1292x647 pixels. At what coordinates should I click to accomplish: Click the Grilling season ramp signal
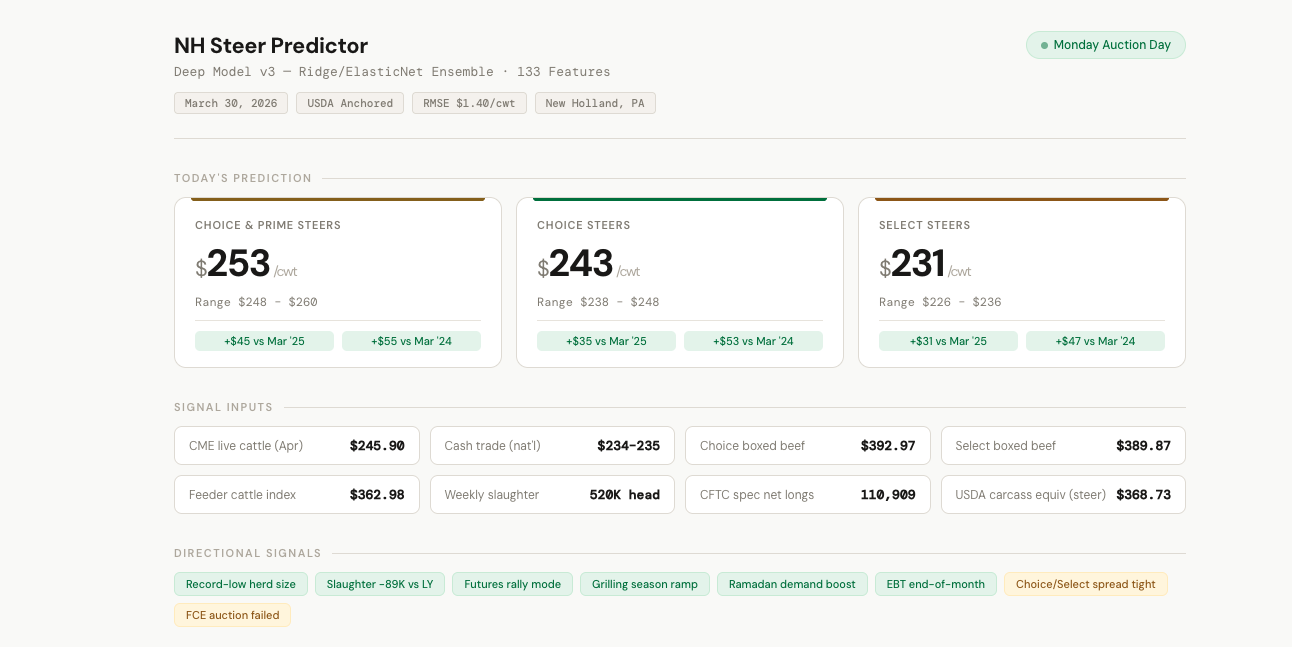pos(645,584)
